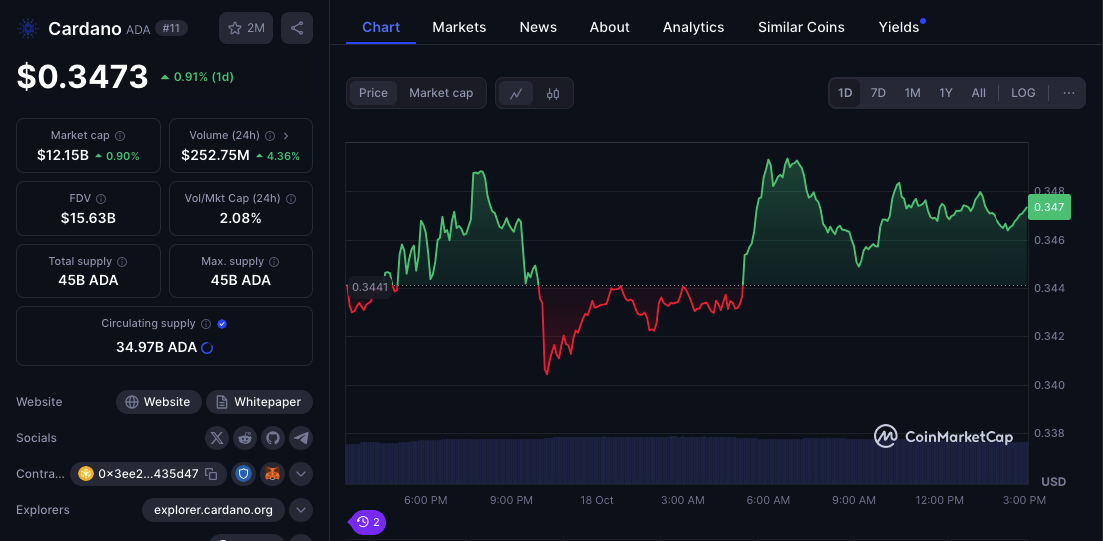
Task: Open explorer.cardano.org link
Action: click(213, 510)
